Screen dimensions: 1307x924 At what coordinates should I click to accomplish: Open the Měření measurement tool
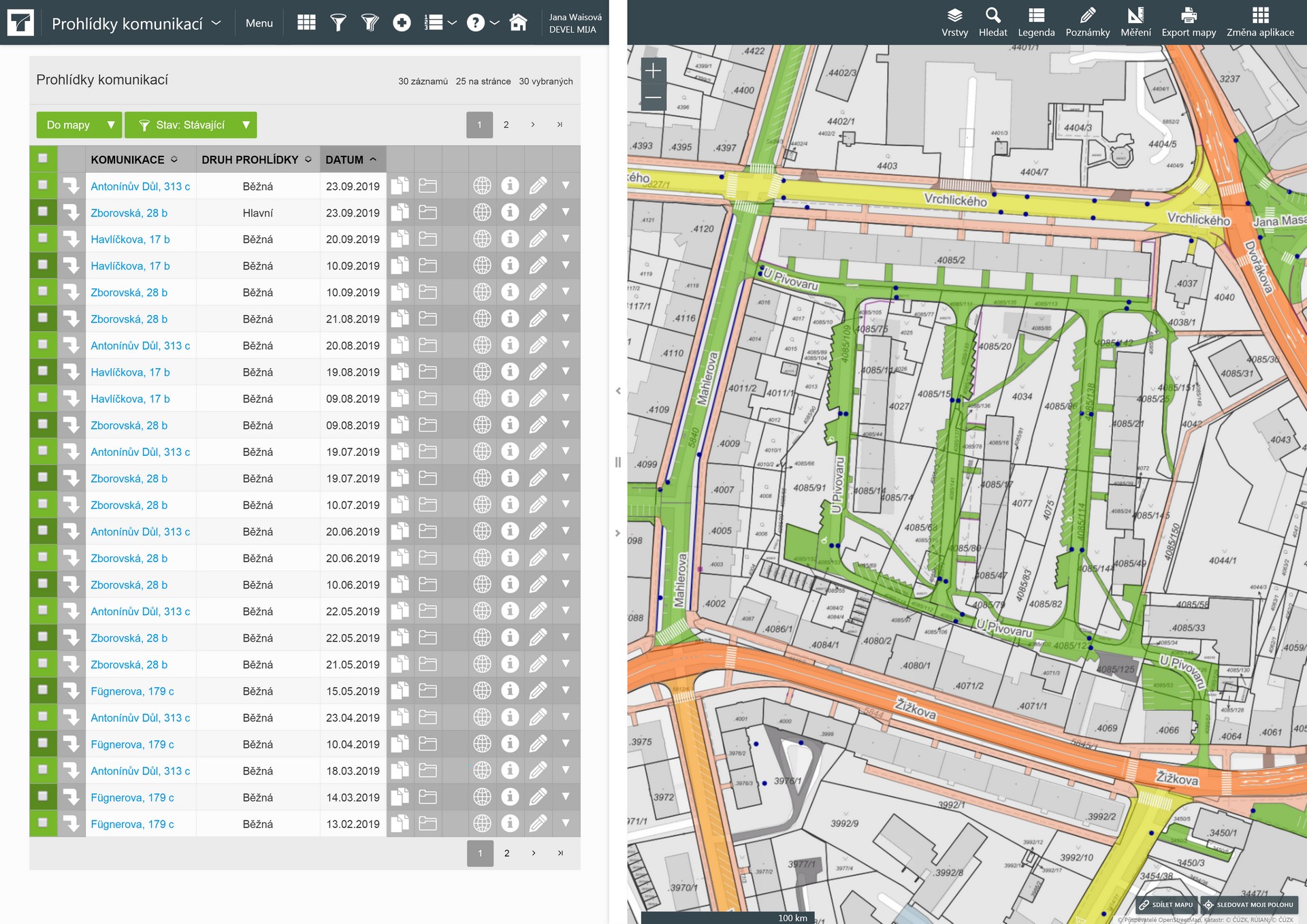tap(1135, 22)
